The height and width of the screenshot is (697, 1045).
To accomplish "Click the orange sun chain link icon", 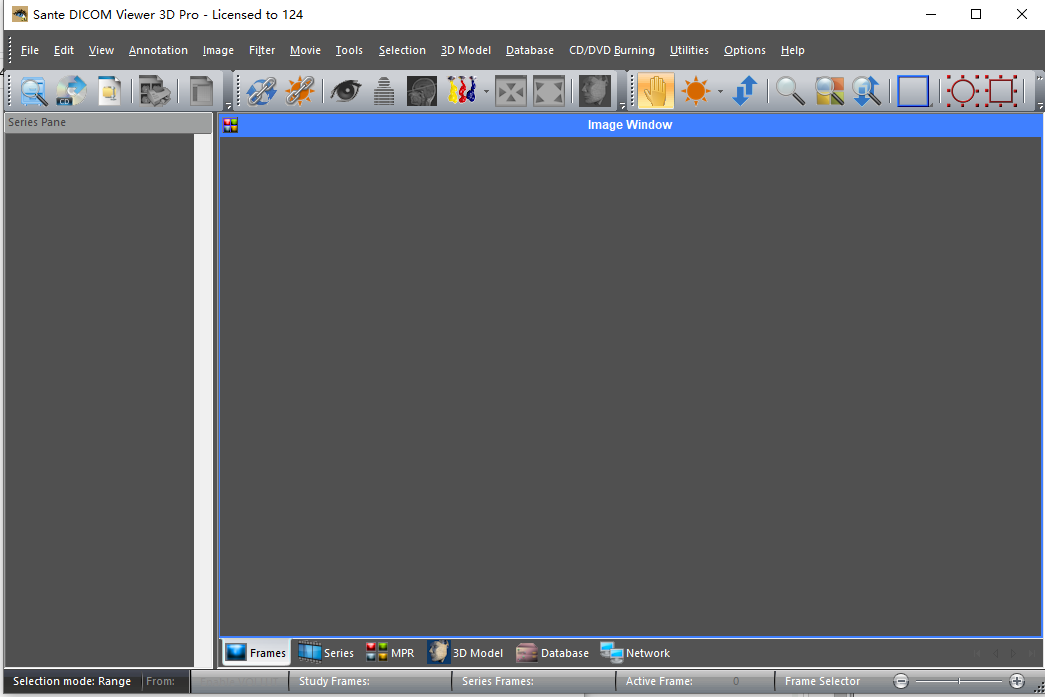I will pos(300,92).
